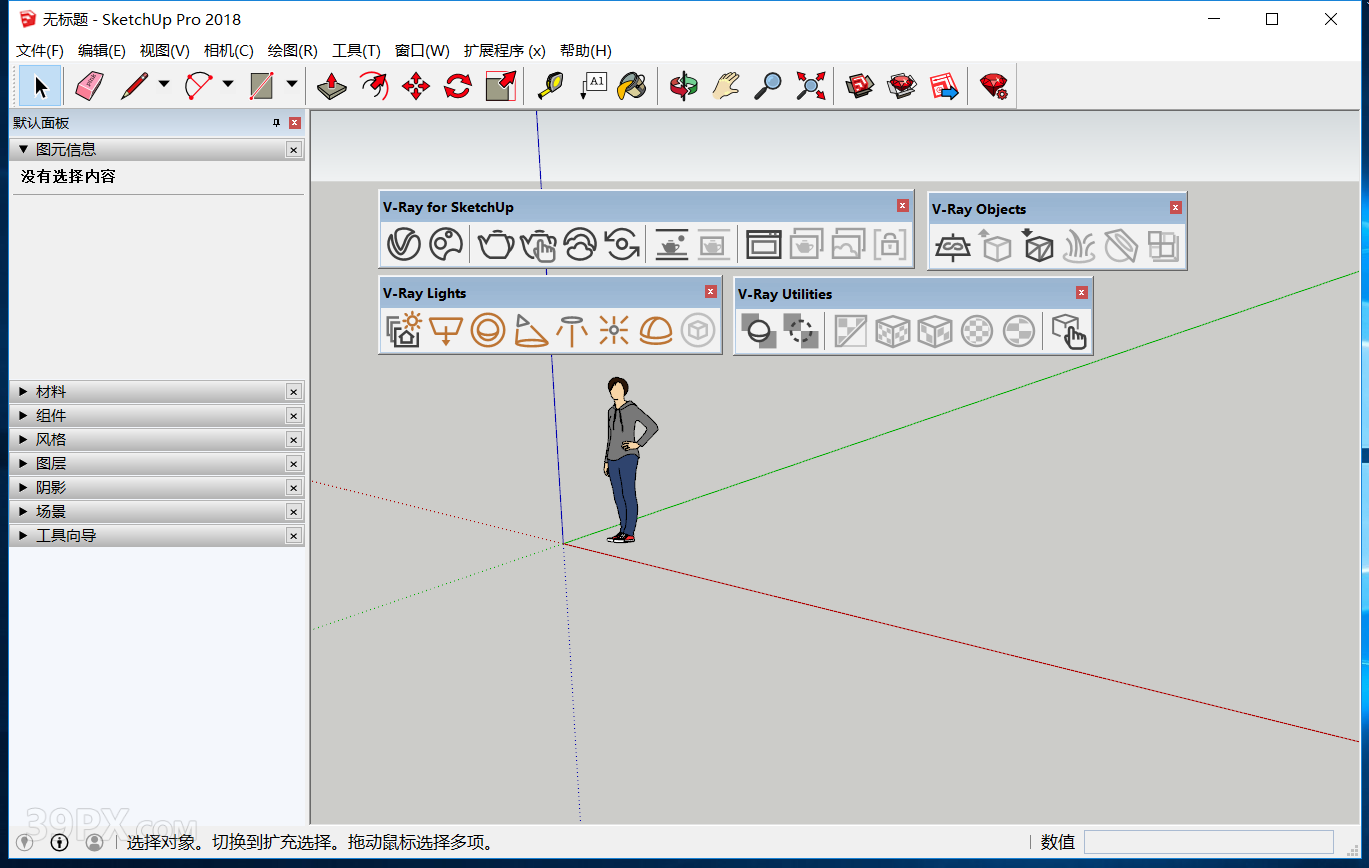Screen dimensions: 1369x868
Task: Choose the Text label tool
Action: click(x=592, y=86)
